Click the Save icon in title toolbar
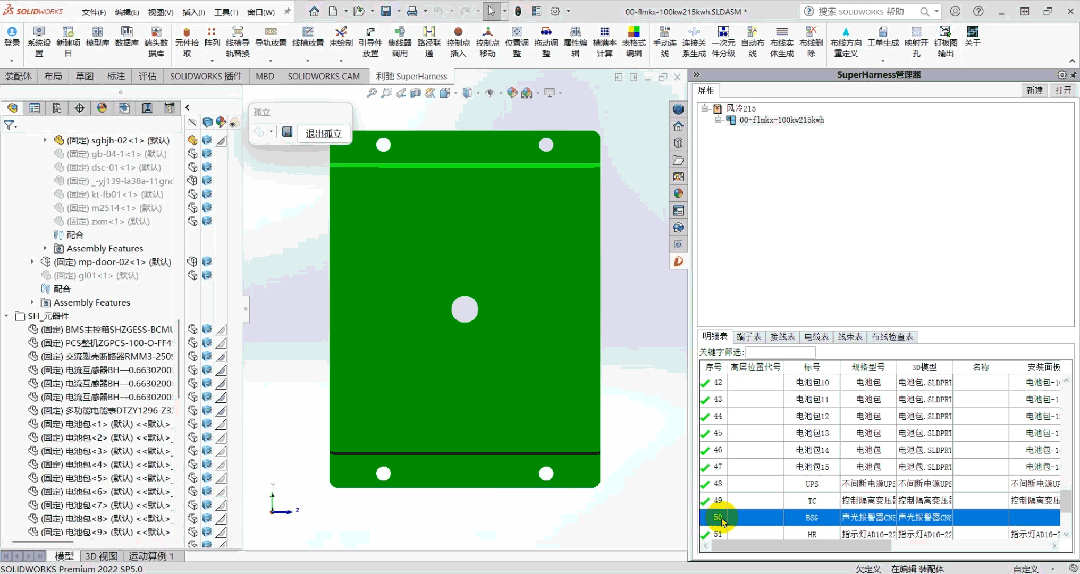 pyautogui.click(x=386, y=12)
